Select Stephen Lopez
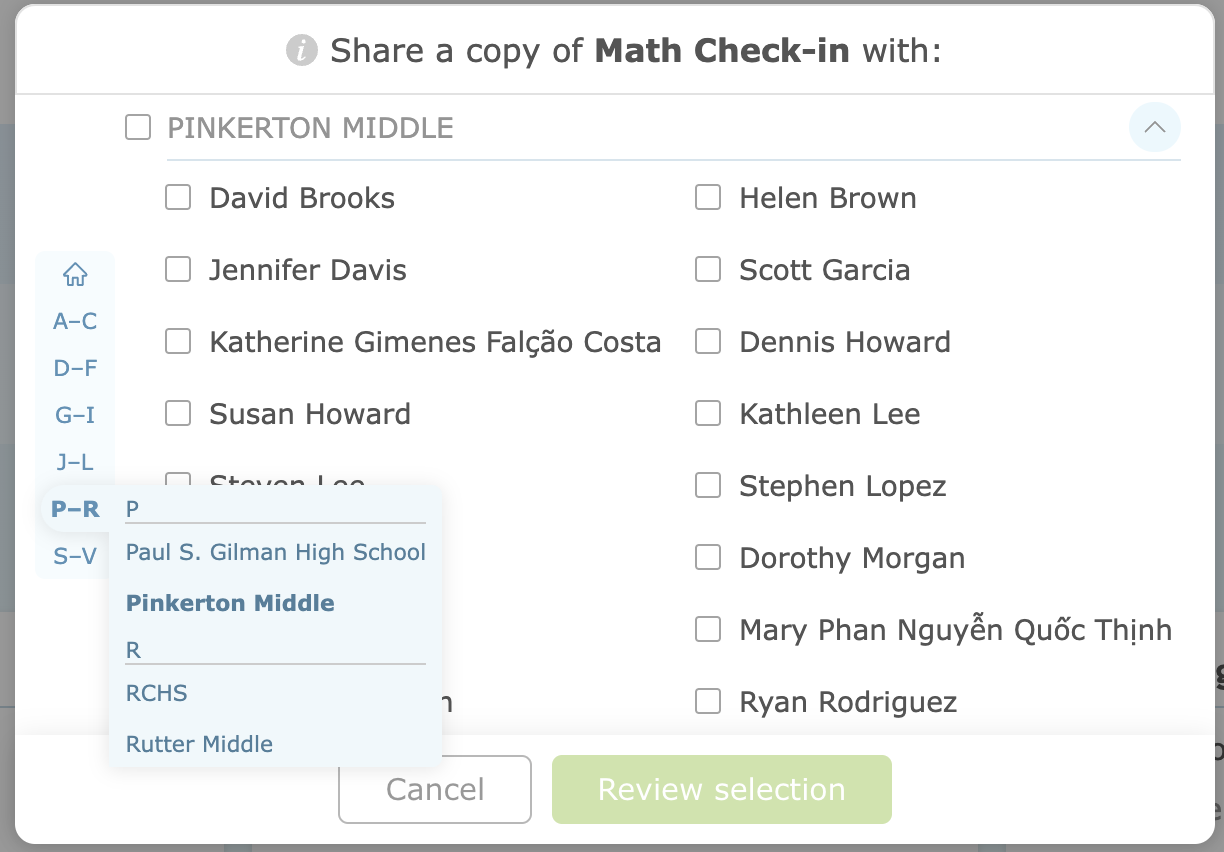Image resolution: width=1224 pixels, height=852 pixels. [707, 485]
